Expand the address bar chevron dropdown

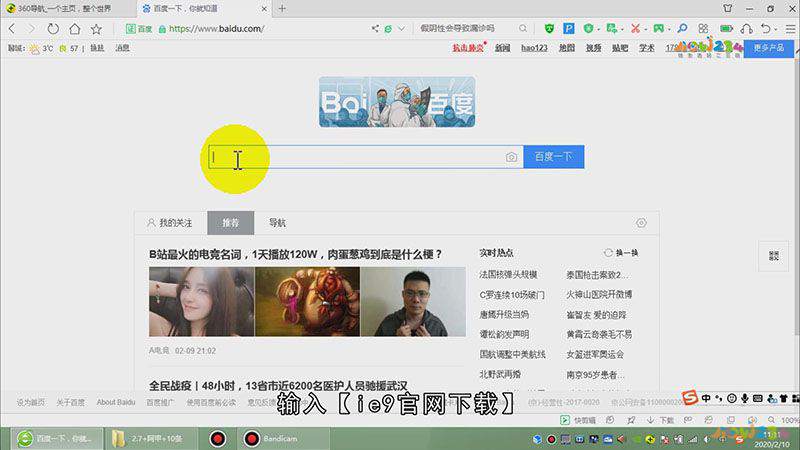402,29
